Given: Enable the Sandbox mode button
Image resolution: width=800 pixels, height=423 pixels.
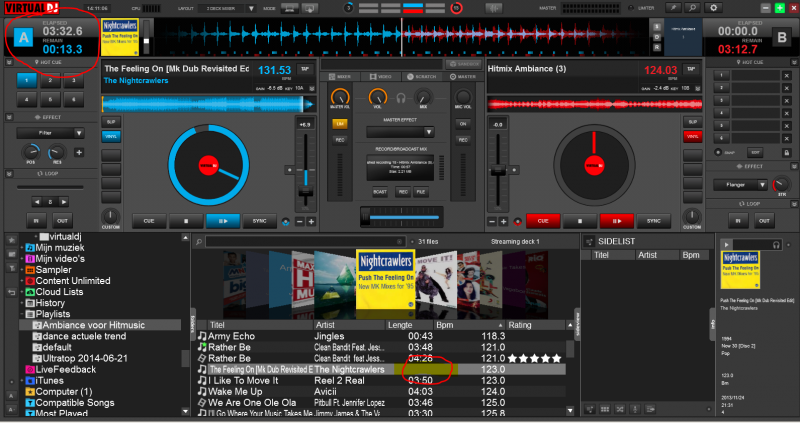Looking at the screenshot, I should 464,64.
